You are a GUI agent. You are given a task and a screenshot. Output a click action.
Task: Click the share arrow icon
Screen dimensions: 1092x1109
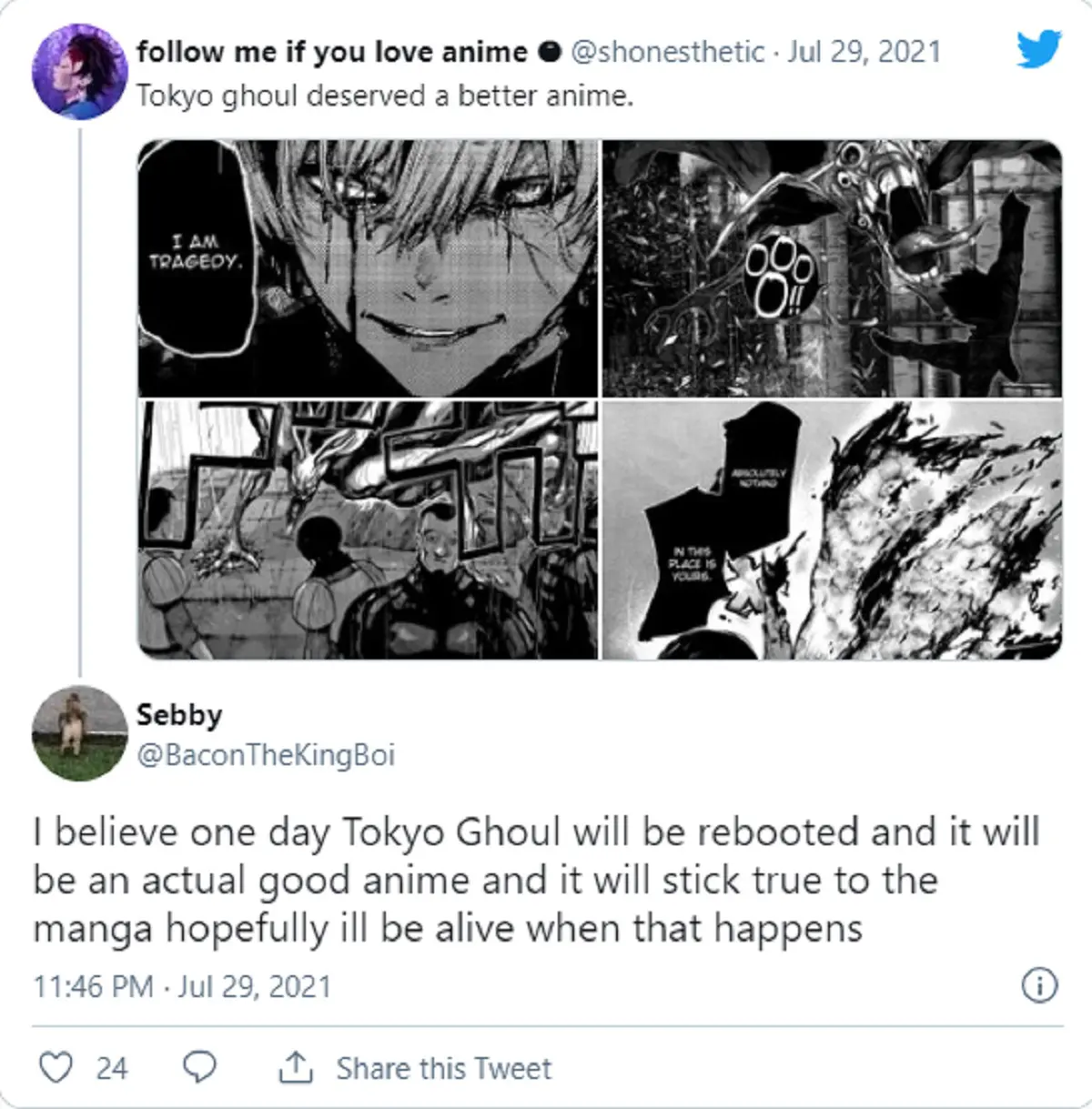(295, 1067)
